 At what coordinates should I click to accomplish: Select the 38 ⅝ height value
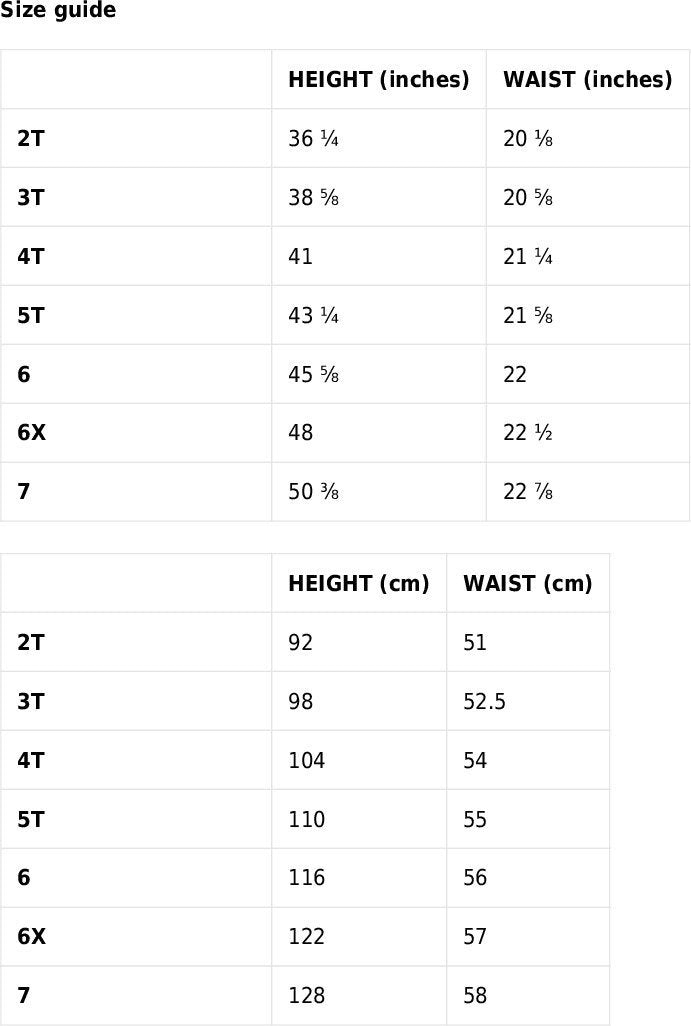[x=313, y=198]
